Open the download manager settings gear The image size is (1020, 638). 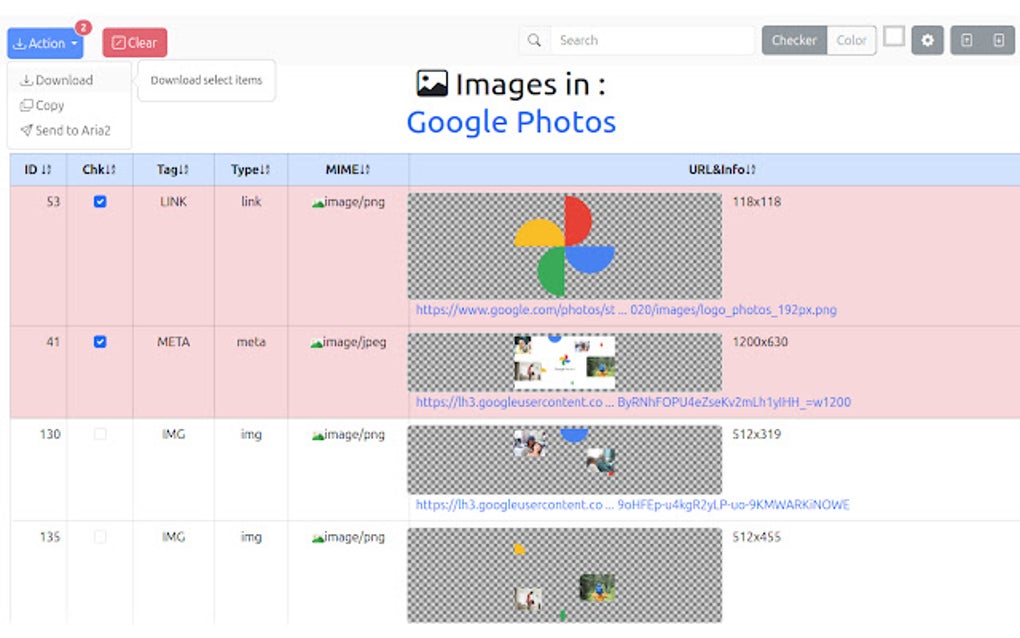point(927,41)
